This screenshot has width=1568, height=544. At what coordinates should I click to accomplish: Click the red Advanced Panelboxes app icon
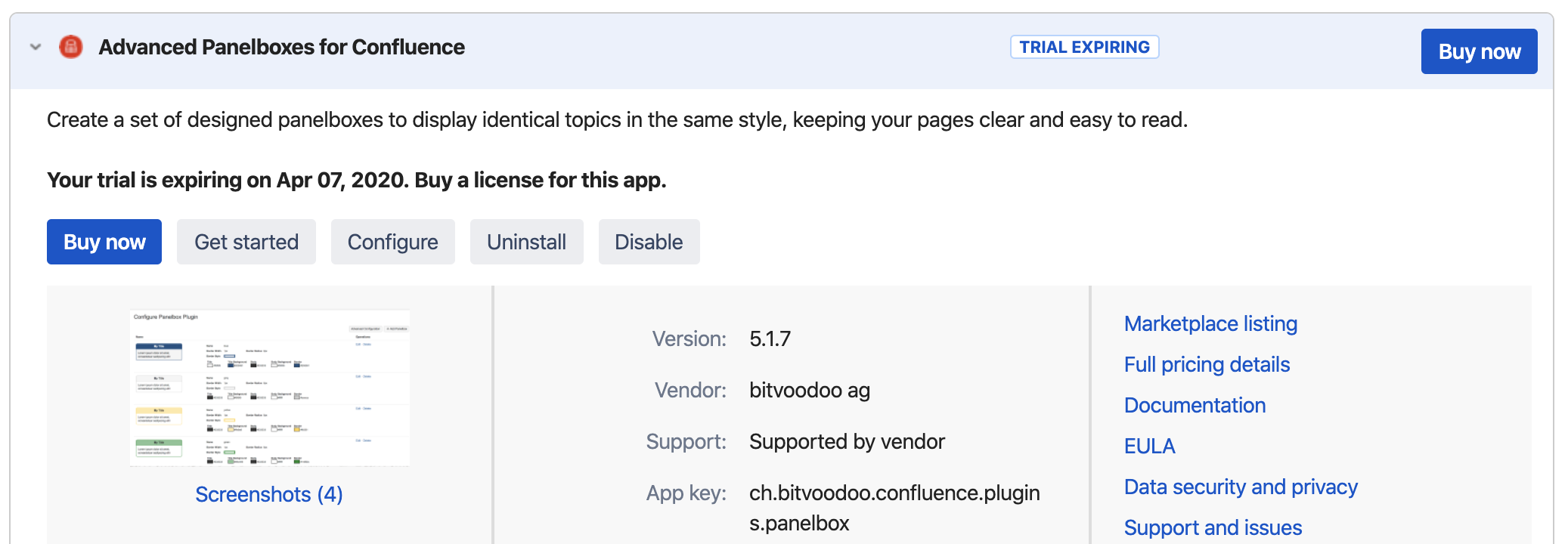tap(71, 47)
